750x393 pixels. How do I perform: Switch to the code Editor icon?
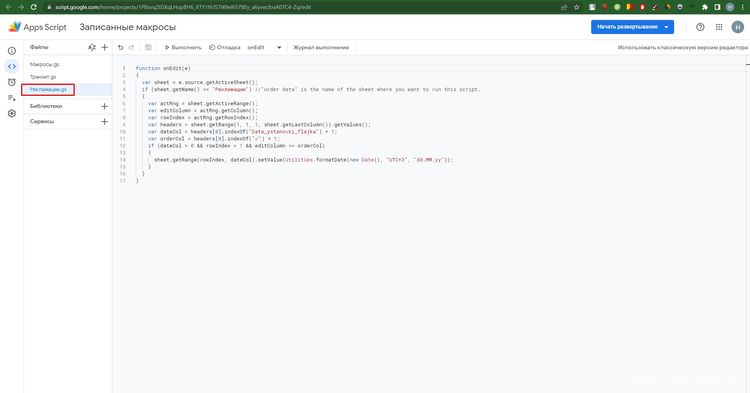tap(11, 66)
